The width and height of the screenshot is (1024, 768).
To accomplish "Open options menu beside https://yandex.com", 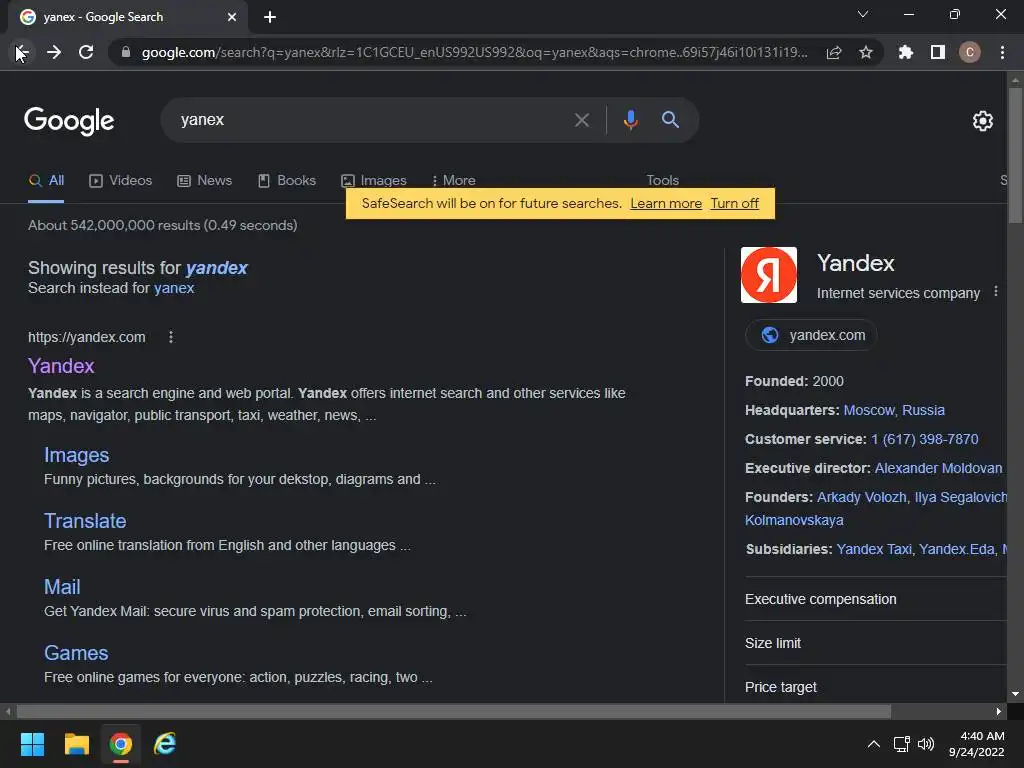I will pyautogui.click(x=171, y=337).
